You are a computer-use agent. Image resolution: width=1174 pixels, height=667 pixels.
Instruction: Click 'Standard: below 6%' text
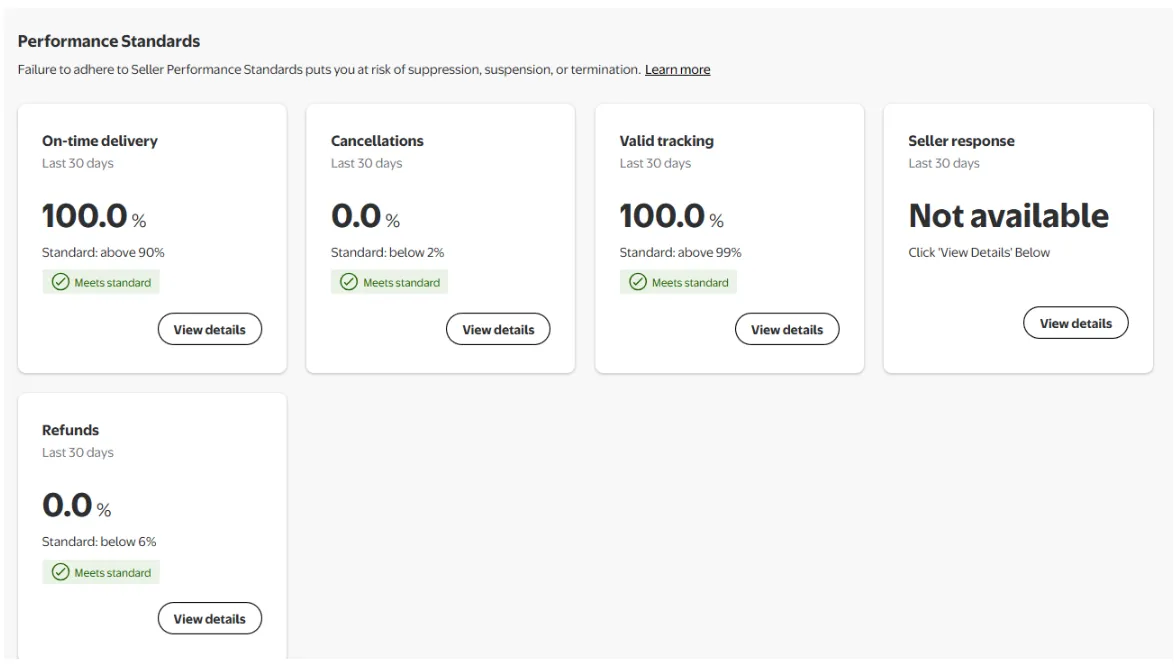99,541
